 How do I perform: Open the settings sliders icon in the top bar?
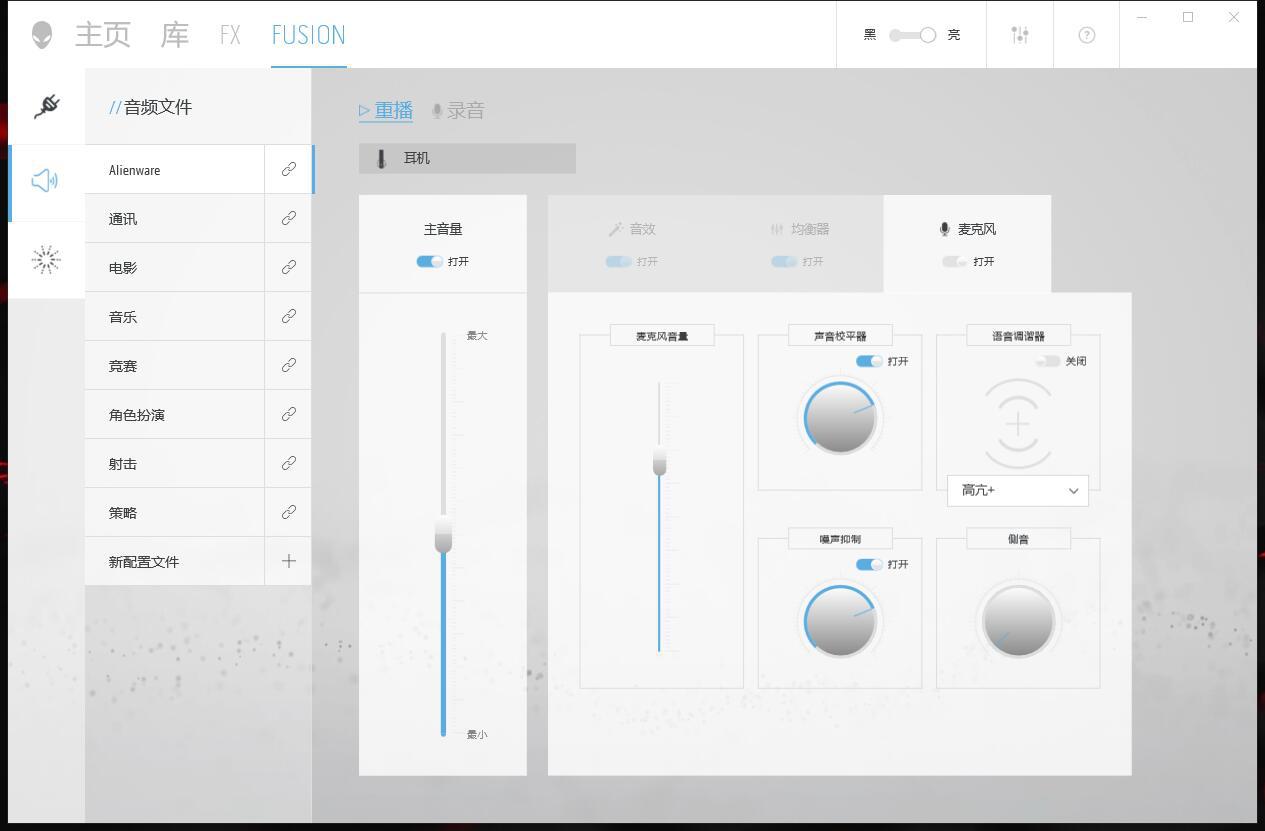(1019, 35)
